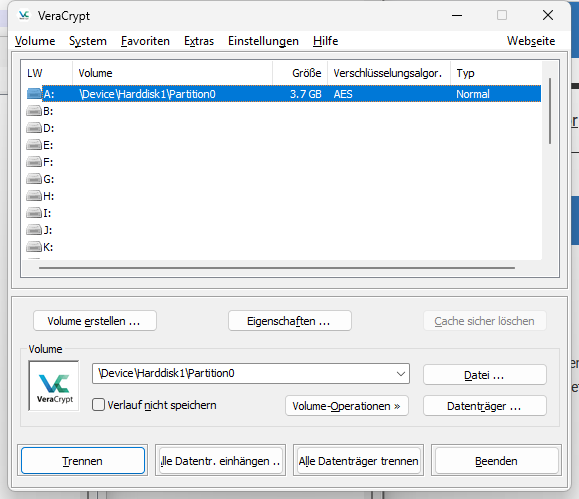Expand the volume path dropdown arrow
The width and height of the screenshot is (579, 499).
click(401, 373)
